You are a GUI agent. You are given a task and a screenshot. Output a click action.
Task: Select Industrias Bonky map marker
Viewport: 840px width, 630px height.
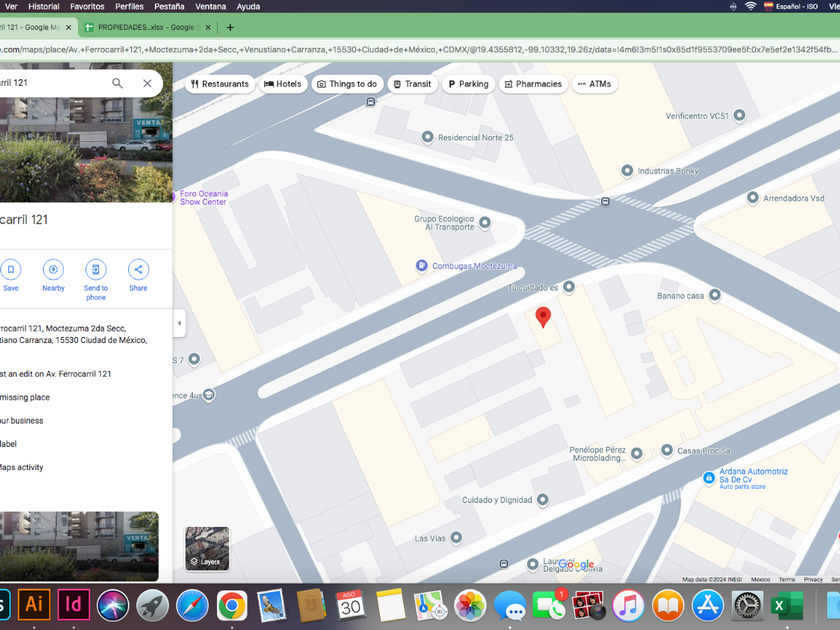[x=627, y=171]
